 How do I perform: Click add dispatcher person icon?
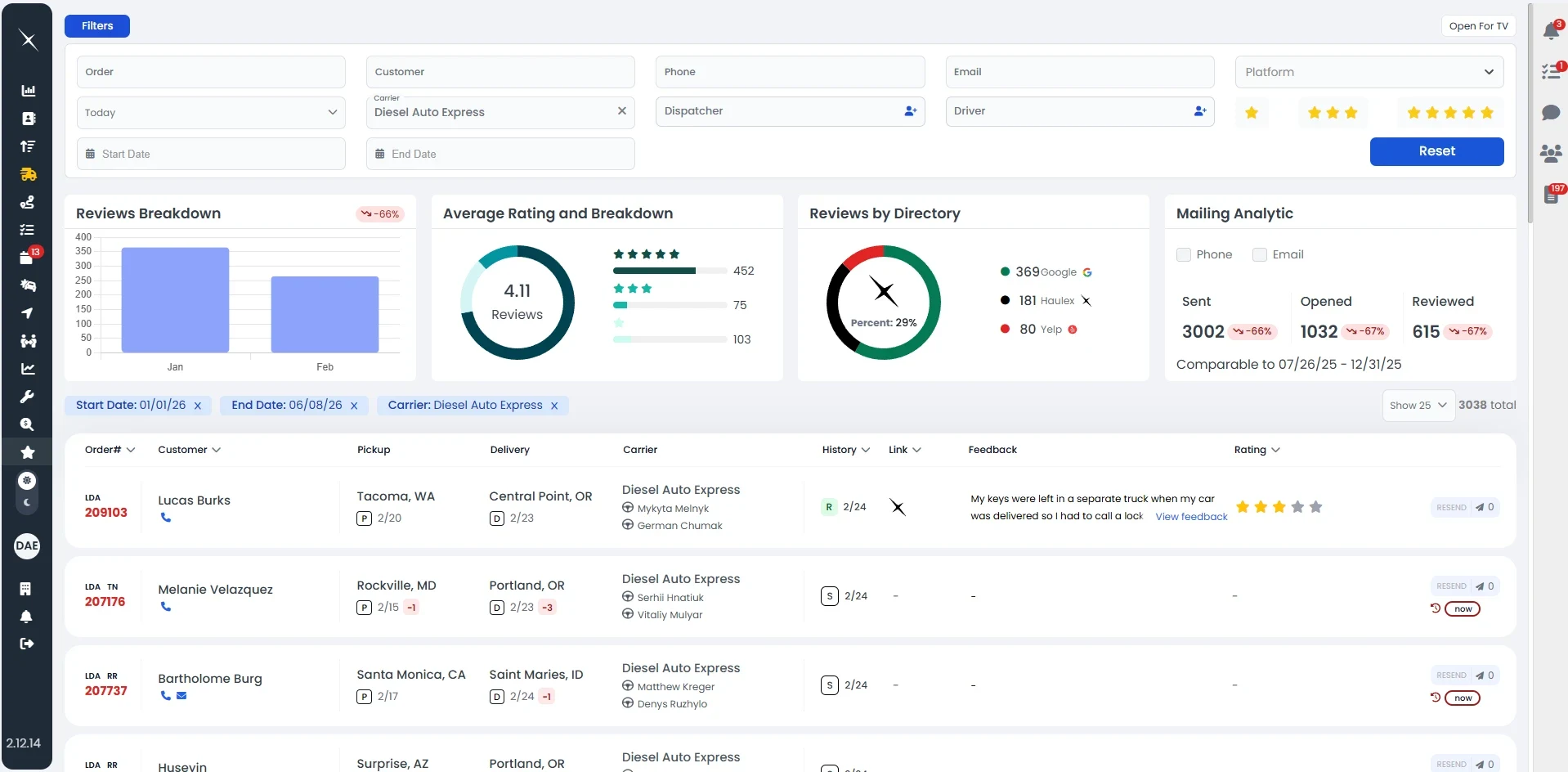(911, 111)
